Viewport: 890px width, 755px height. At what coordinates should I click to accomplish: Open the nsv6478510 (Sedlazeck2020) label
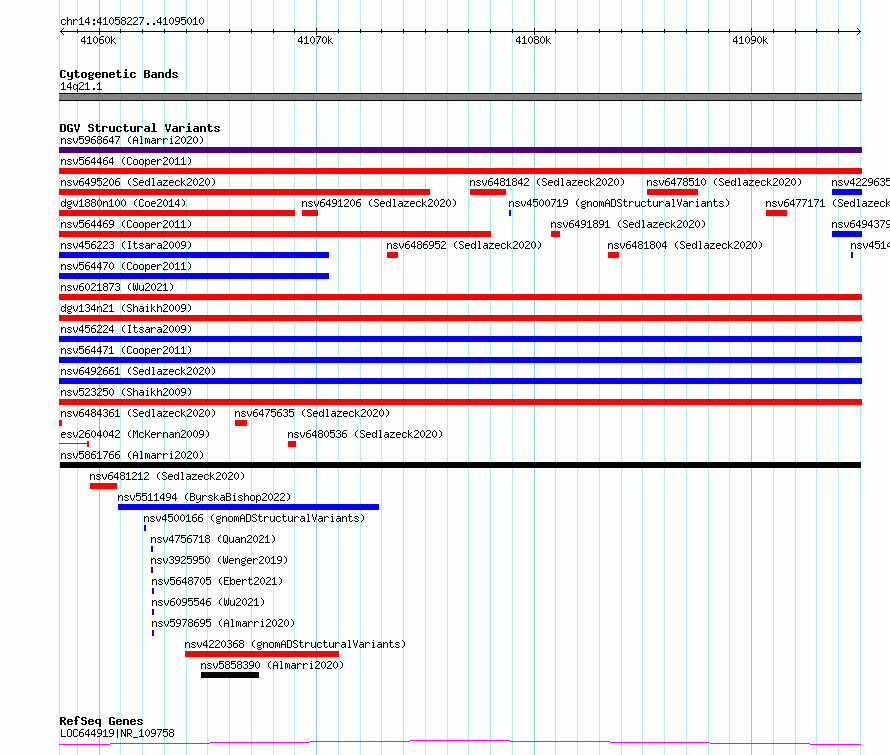tap(724, 182)
